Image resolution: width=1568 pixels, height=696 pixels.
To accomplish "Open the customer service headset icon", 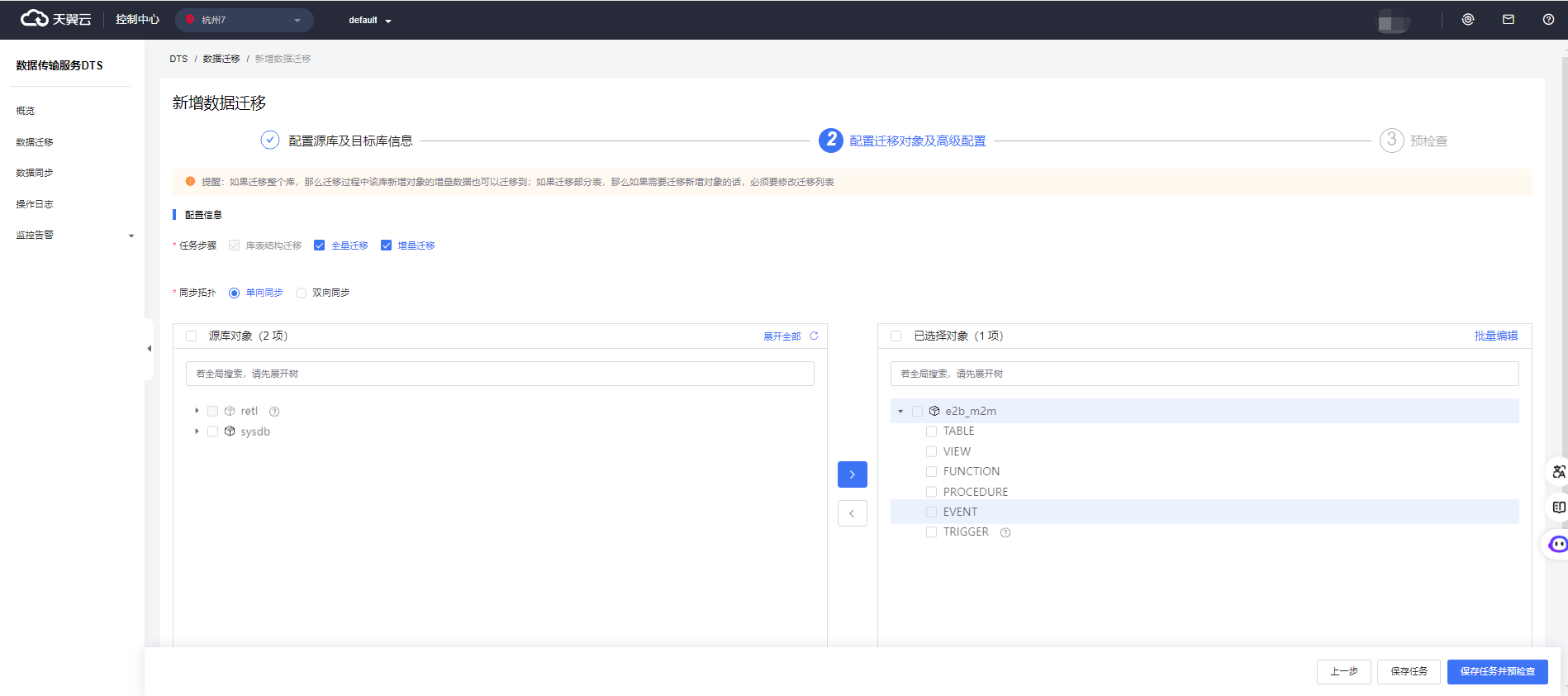I will [x=1468, y=19].
